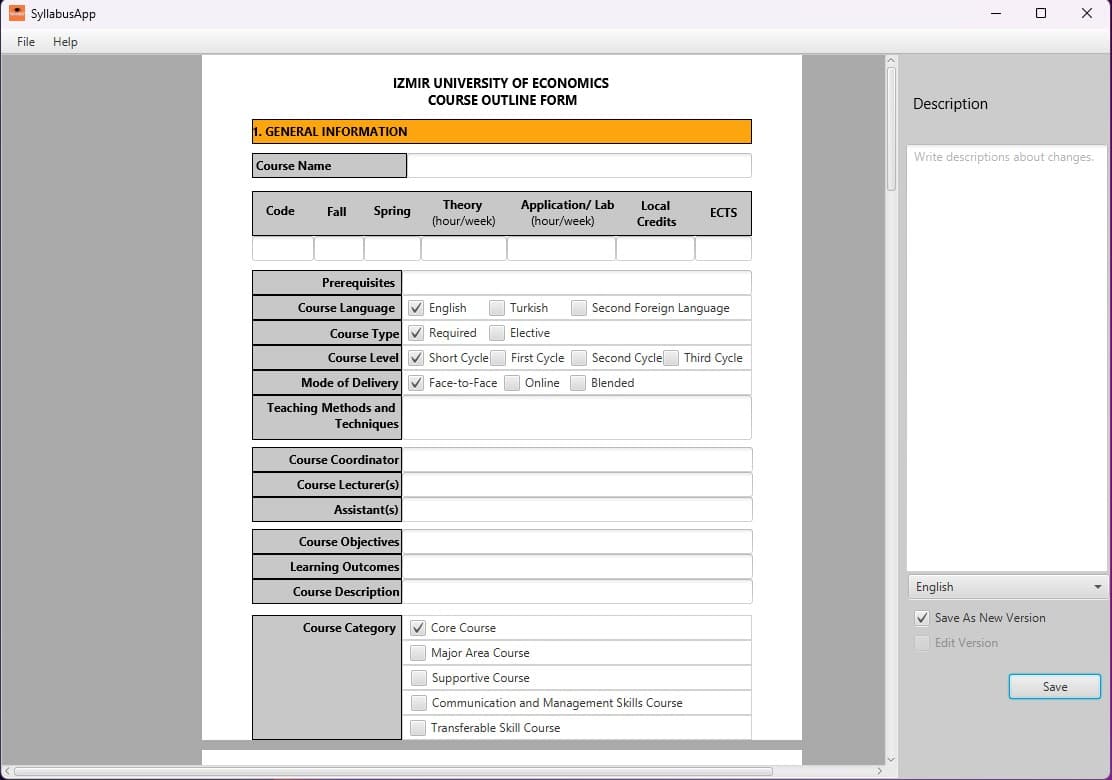
Task: Click the Course Objectives input field
Action: (x=577, y=542)
